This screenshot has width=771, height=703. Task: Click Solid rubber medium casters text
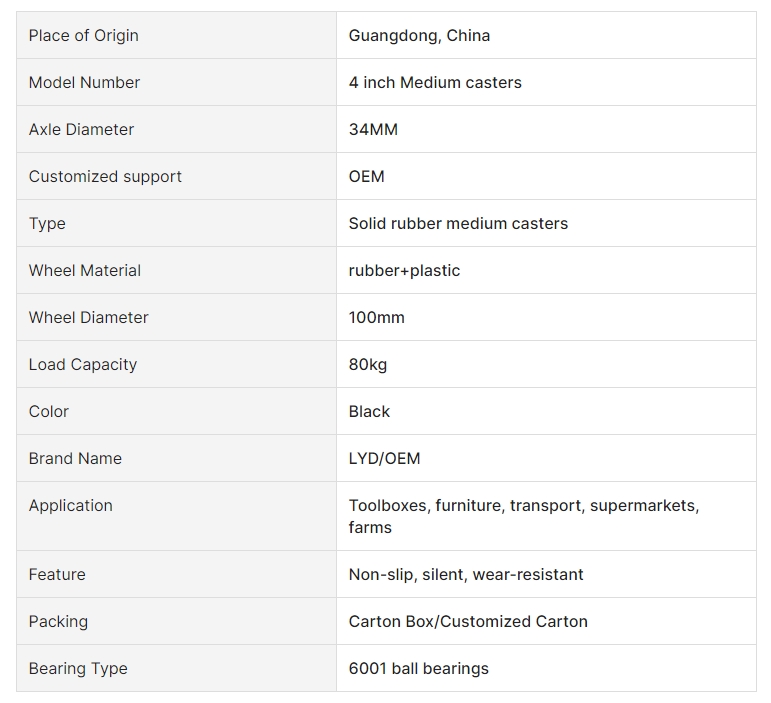click(458, 223)
